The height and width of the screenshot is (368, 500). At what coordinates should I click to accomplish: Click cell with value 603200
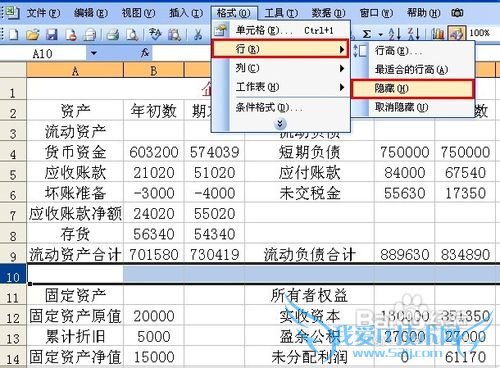coord(153,152)
